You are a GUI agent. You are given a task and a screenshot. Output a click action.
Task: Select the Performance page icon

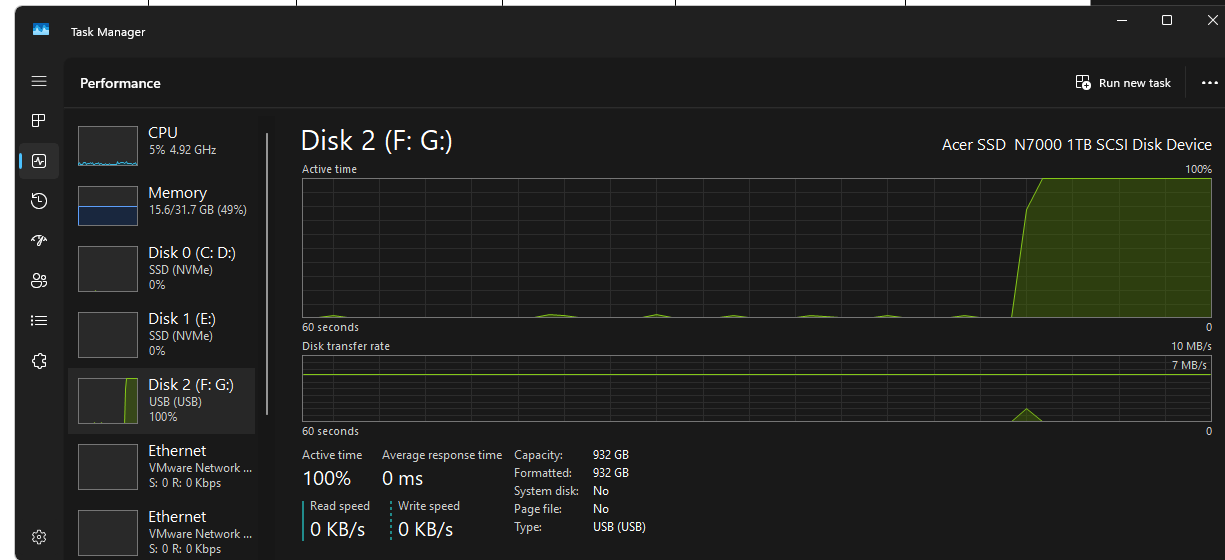[x=39, y=160]
